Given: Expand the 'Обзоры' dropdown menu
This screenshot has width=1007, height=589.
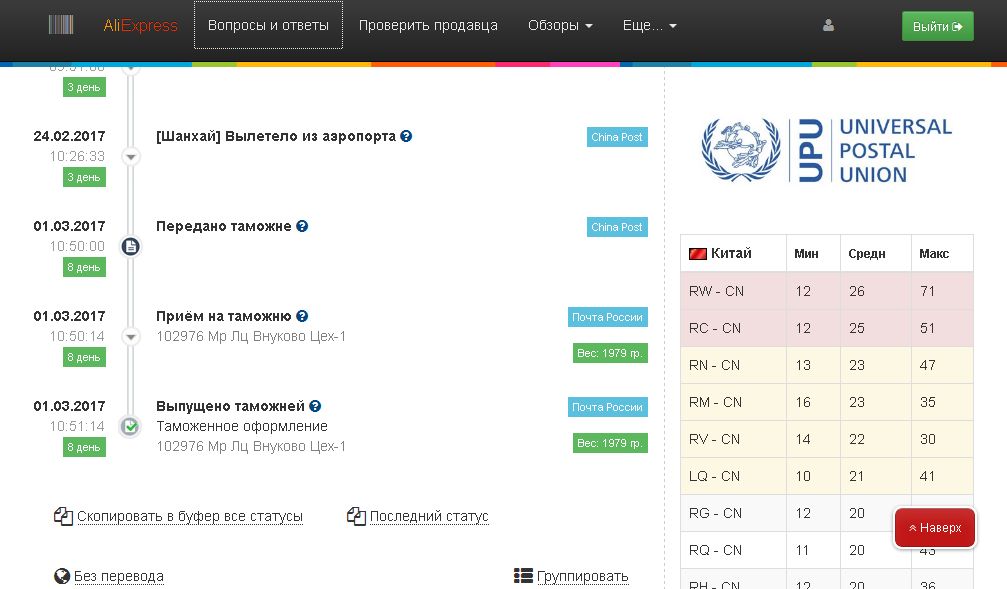Looking at the screenshot, I should pos(559,26).
